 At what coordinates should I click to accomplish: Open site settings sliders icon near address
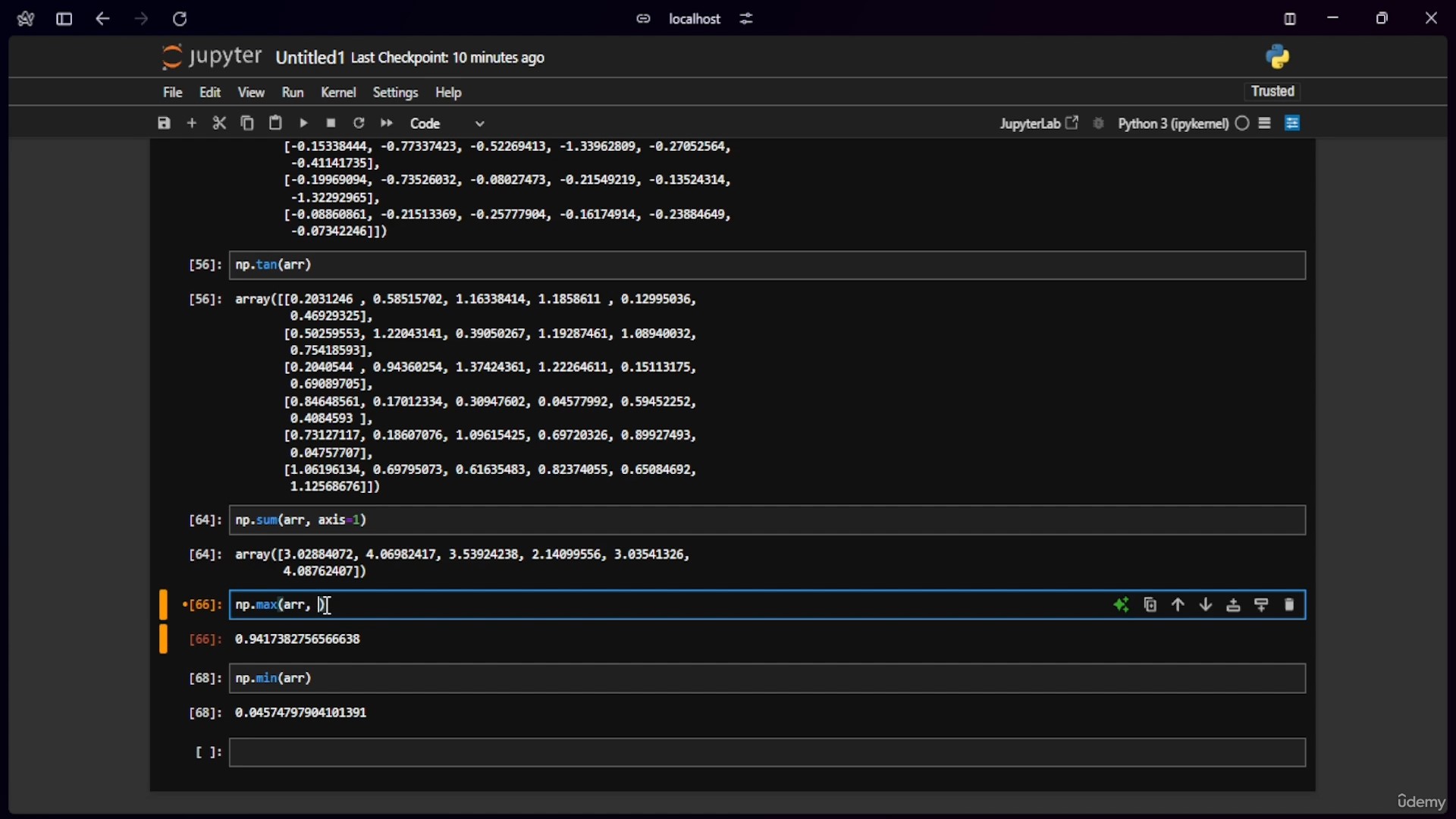748,19
